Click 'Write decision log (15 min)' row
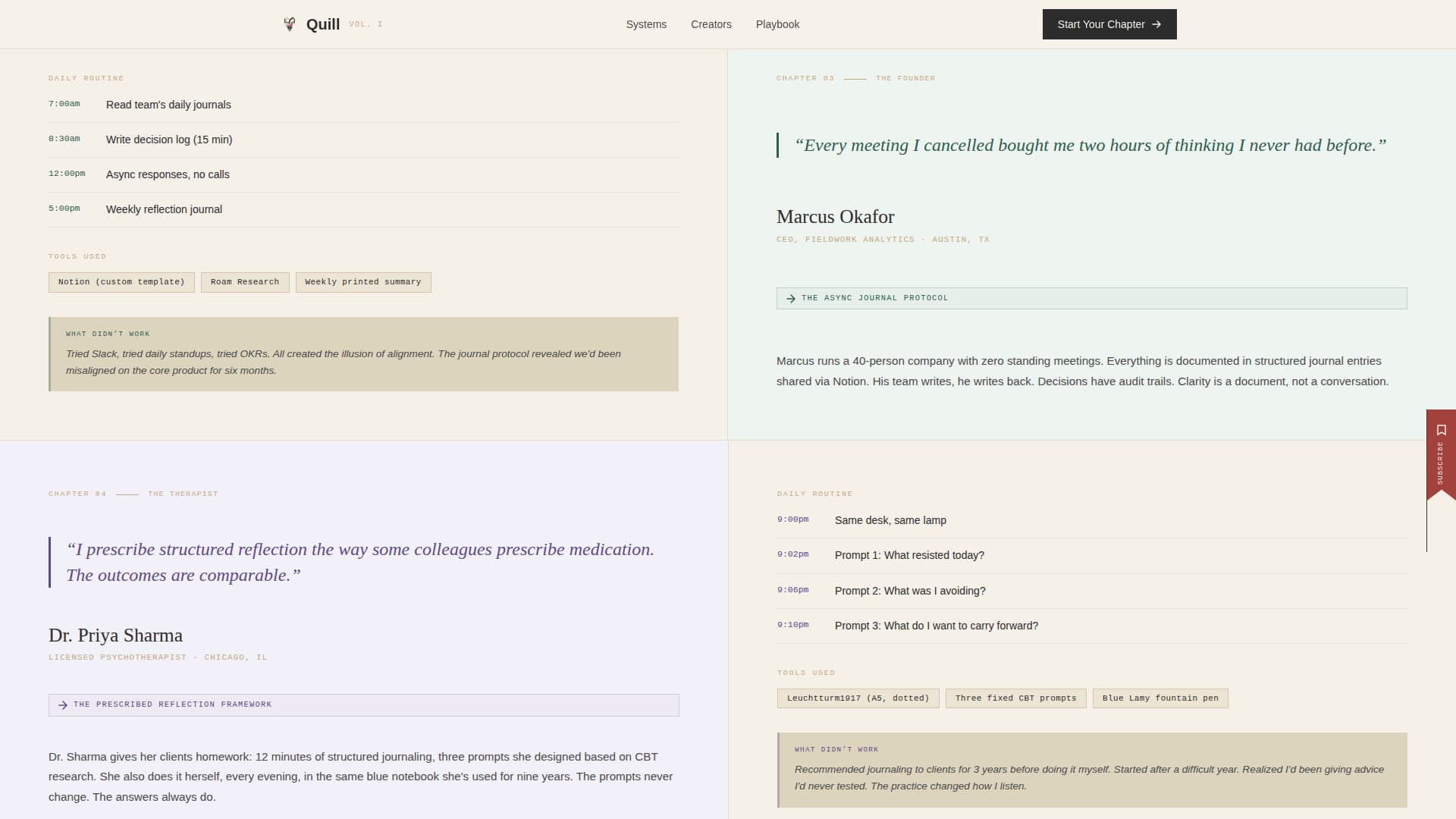 click(x=363, y=140)
